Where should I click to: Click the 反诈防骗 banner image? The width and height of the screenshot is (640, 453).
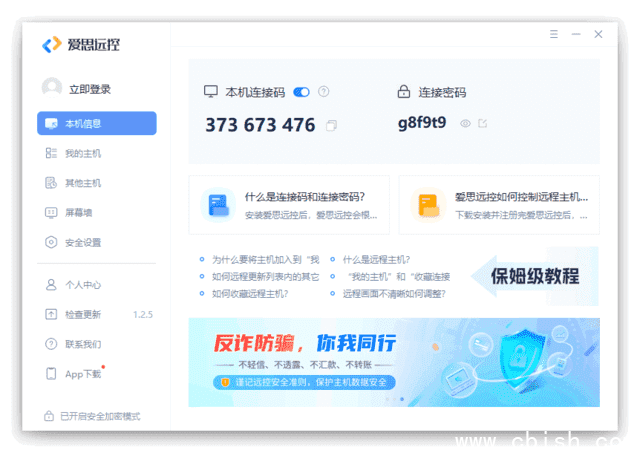[x=394, y=362]
